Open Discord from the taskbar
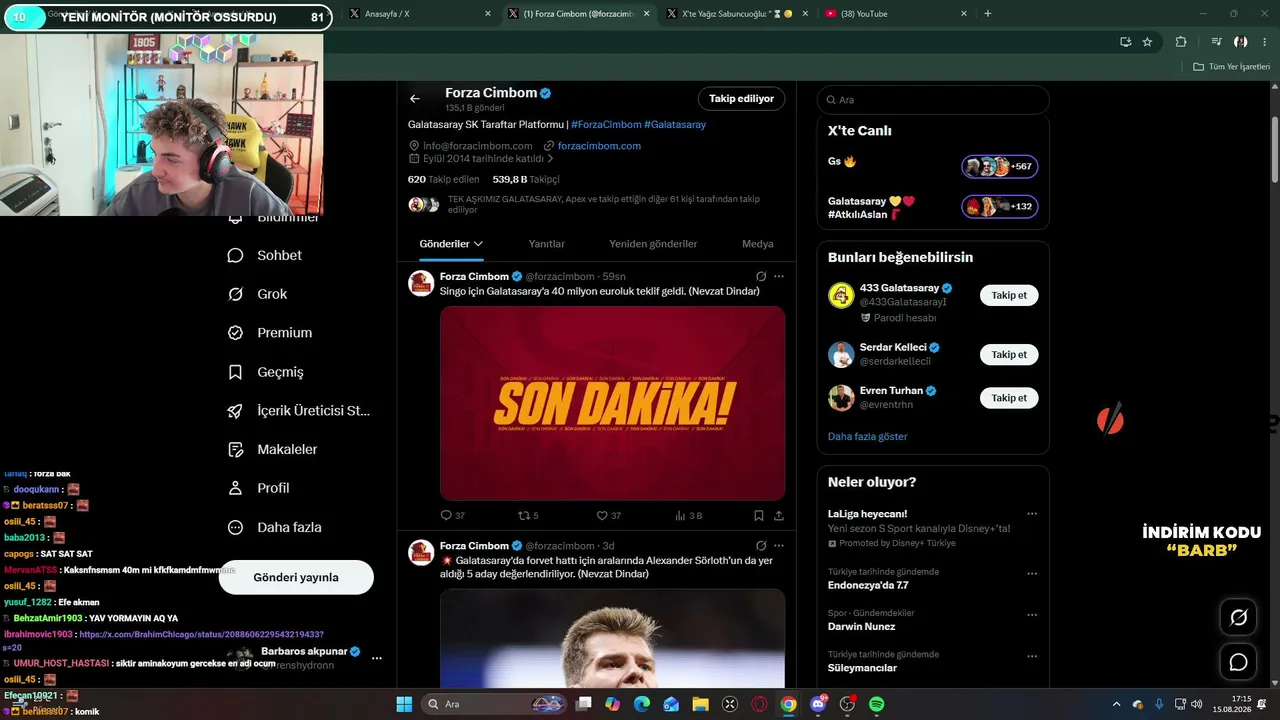The height and width of the screenshot is (720, 1280). click(818, 704)
